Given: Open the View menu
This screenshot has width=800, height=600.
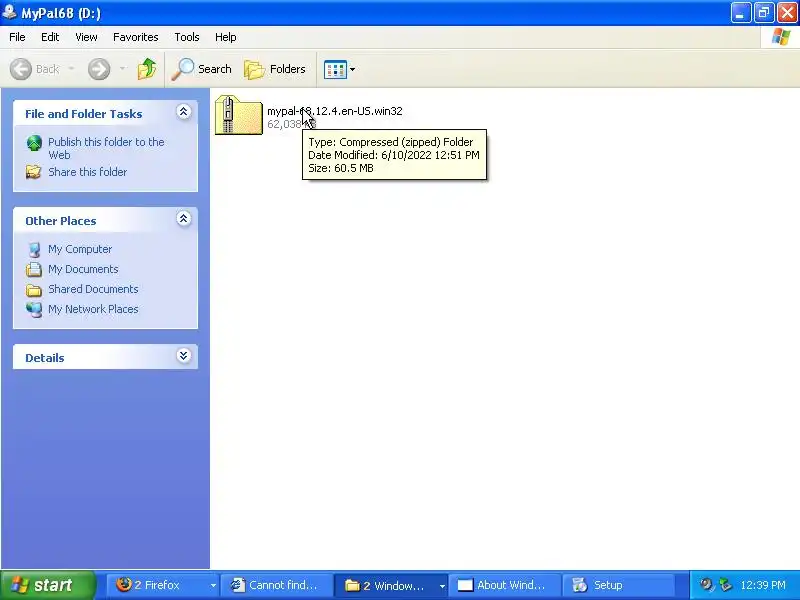Looking at the screenshot, I should tap(86, 37).
